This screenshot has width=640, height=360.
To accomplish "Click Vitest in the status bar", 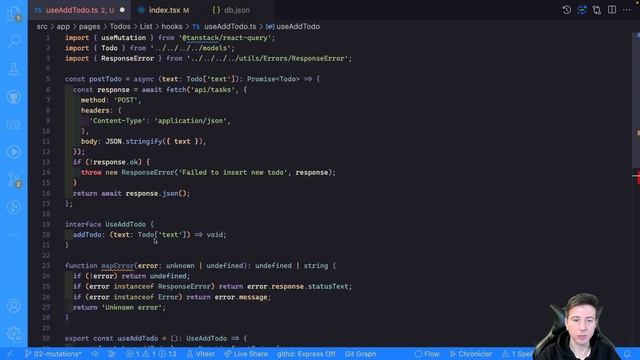I will point(200,354).
